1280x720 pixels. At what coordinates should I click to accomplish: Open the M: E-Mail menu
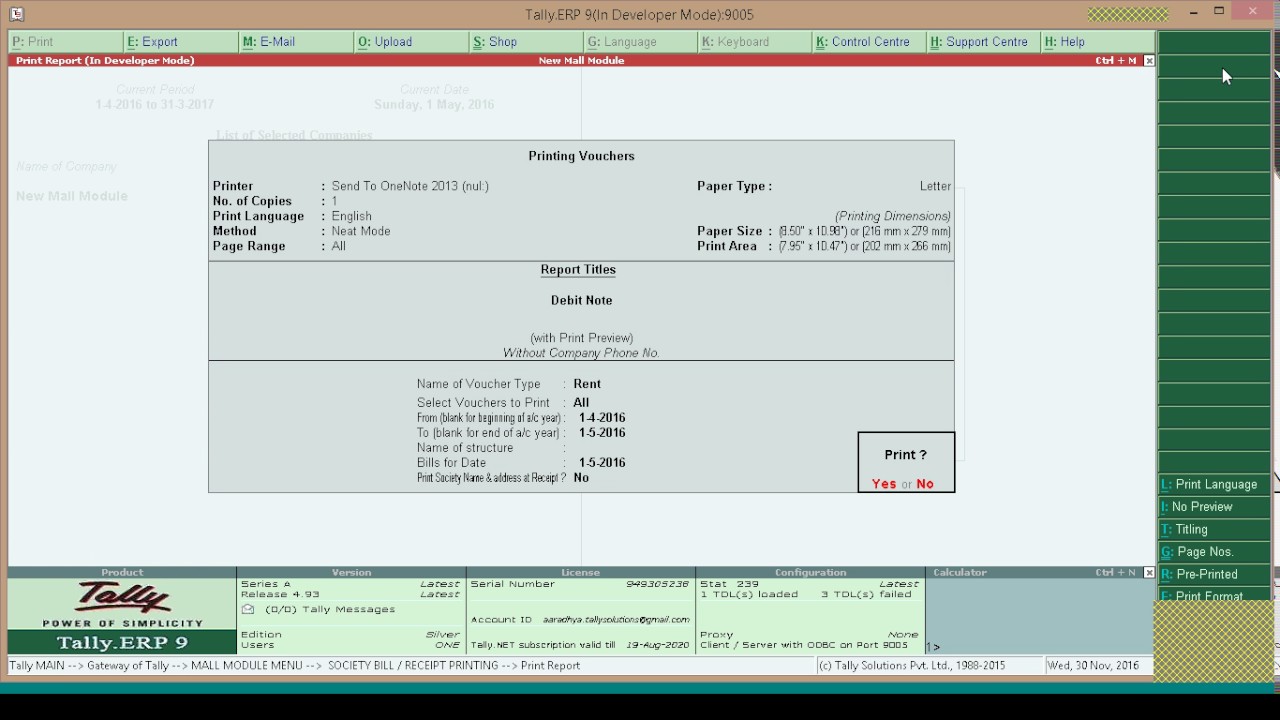(295, 42)
